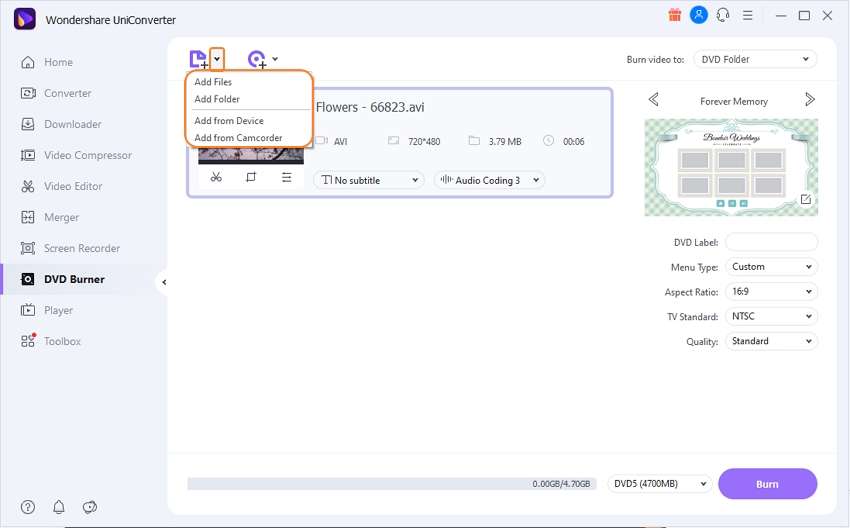Open the help question mark icon
This screenshot has width=850, height=528.
pyautogui.click(x=28, y=507)
